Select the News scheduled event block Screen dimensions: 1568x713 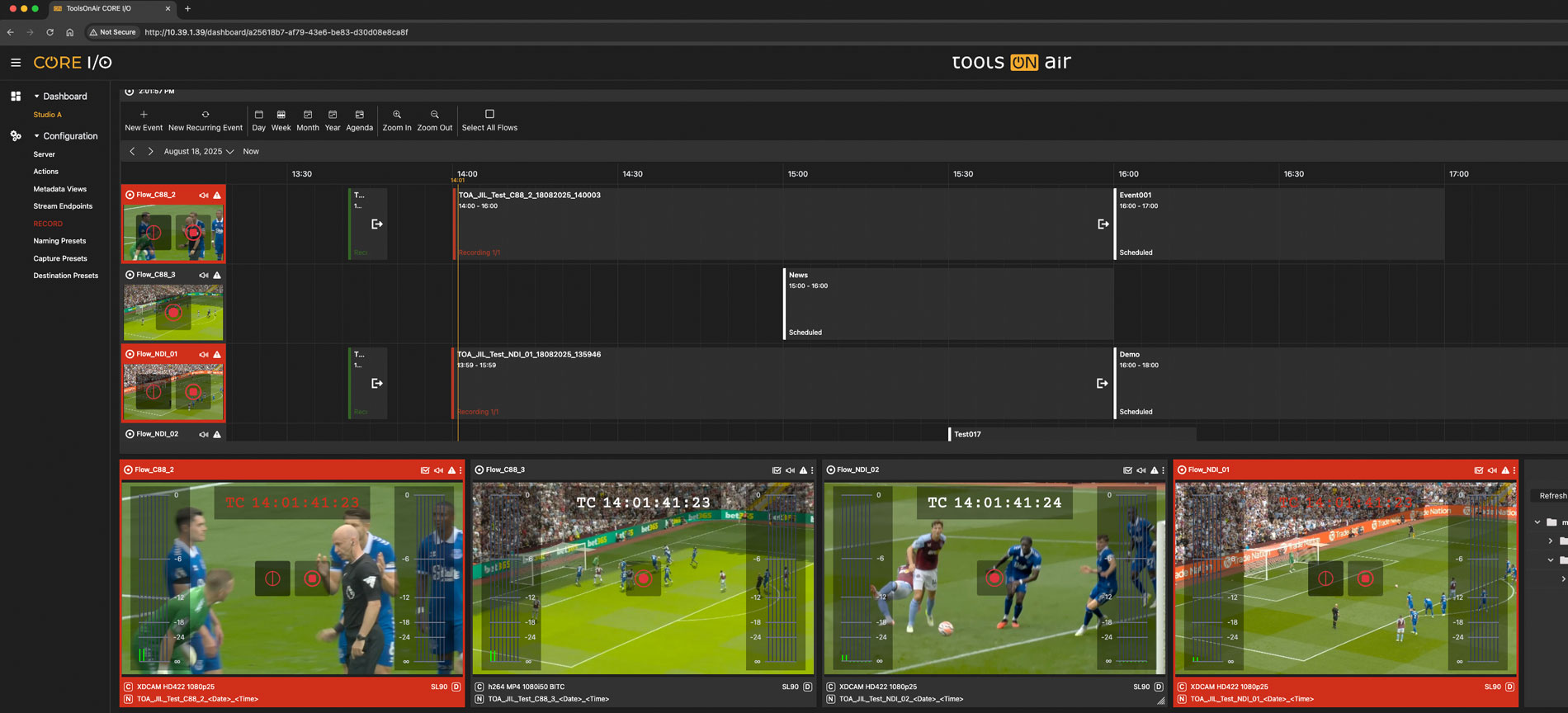pos(947,304)
